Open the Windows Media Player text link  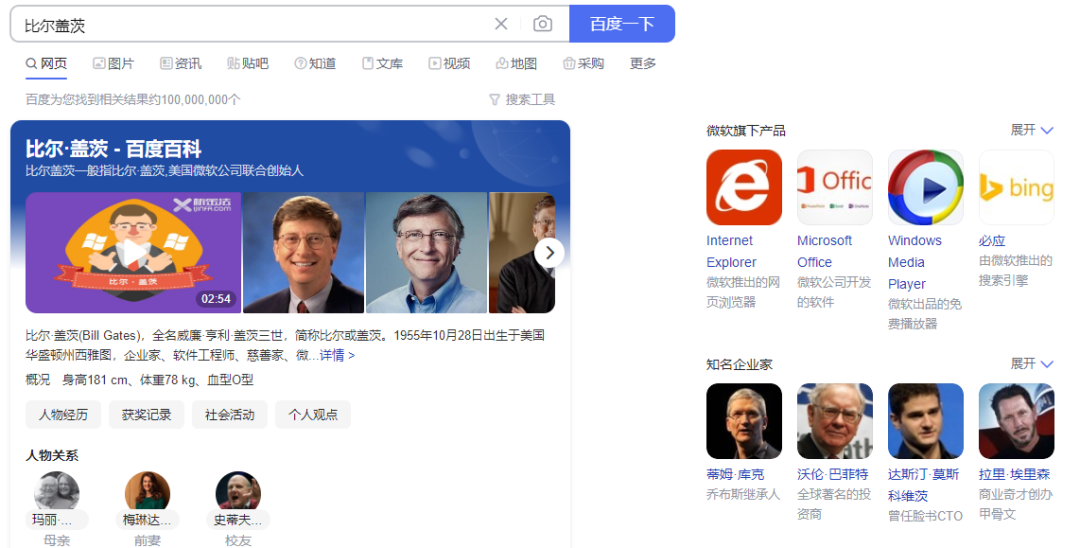point(915,262)
